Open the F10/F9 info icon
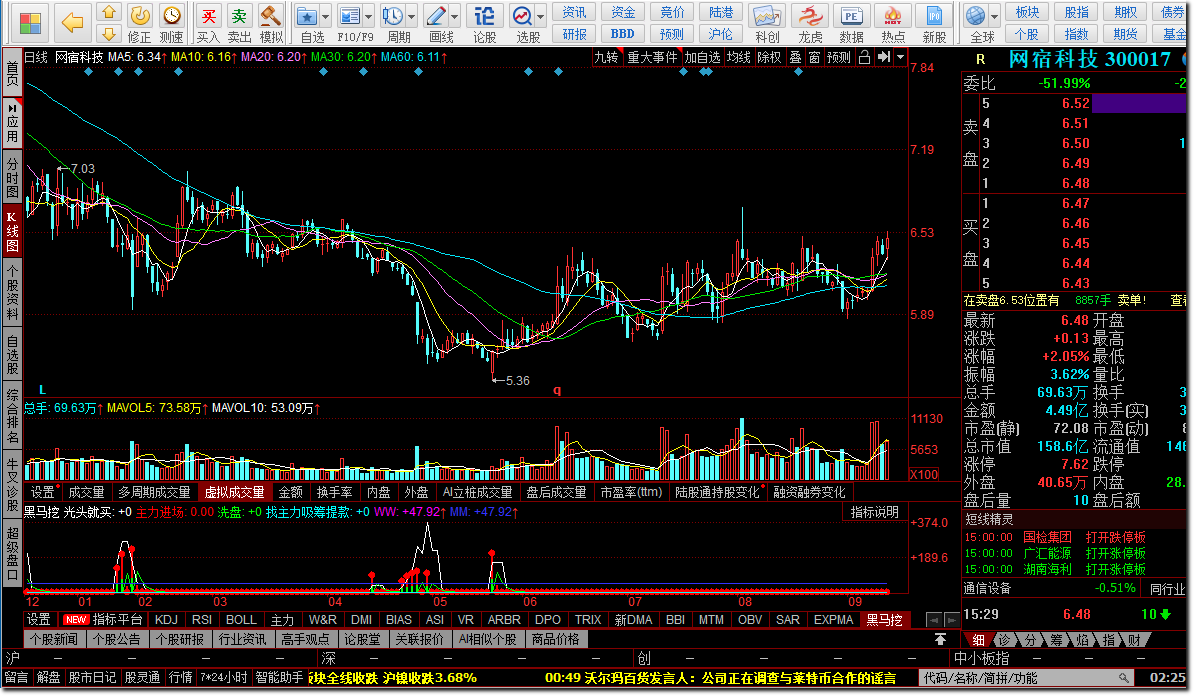The width and height of the screenshot is (1195, 696). [350, 16]
